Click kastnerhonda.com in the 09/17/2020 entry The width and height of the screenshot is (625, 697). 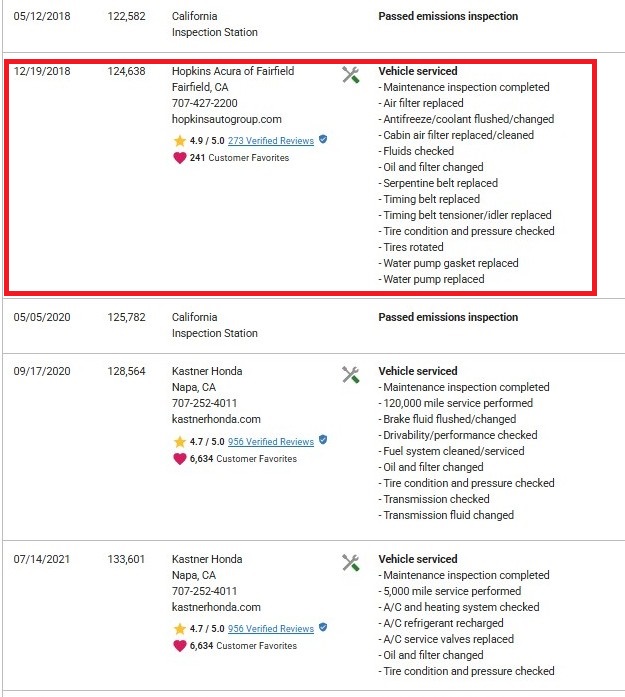(x=216, y=419)
